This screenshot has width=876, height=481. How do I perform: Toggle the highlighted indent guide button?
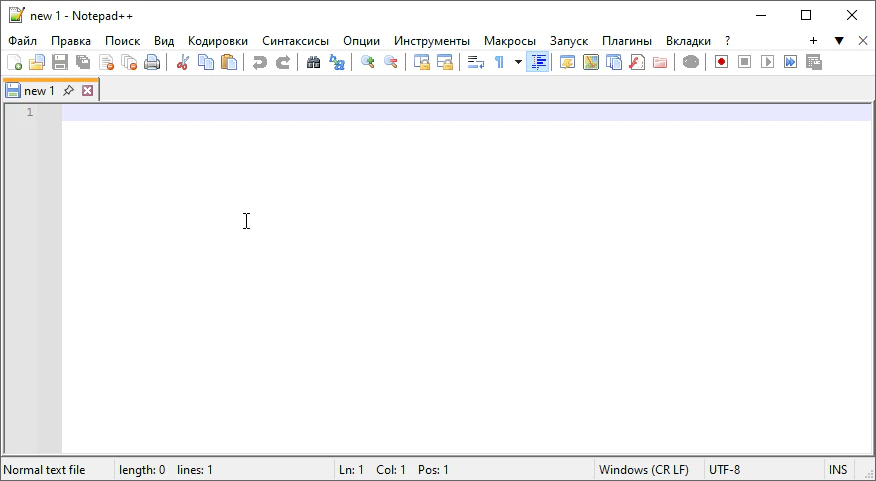(x=538, y=62)
